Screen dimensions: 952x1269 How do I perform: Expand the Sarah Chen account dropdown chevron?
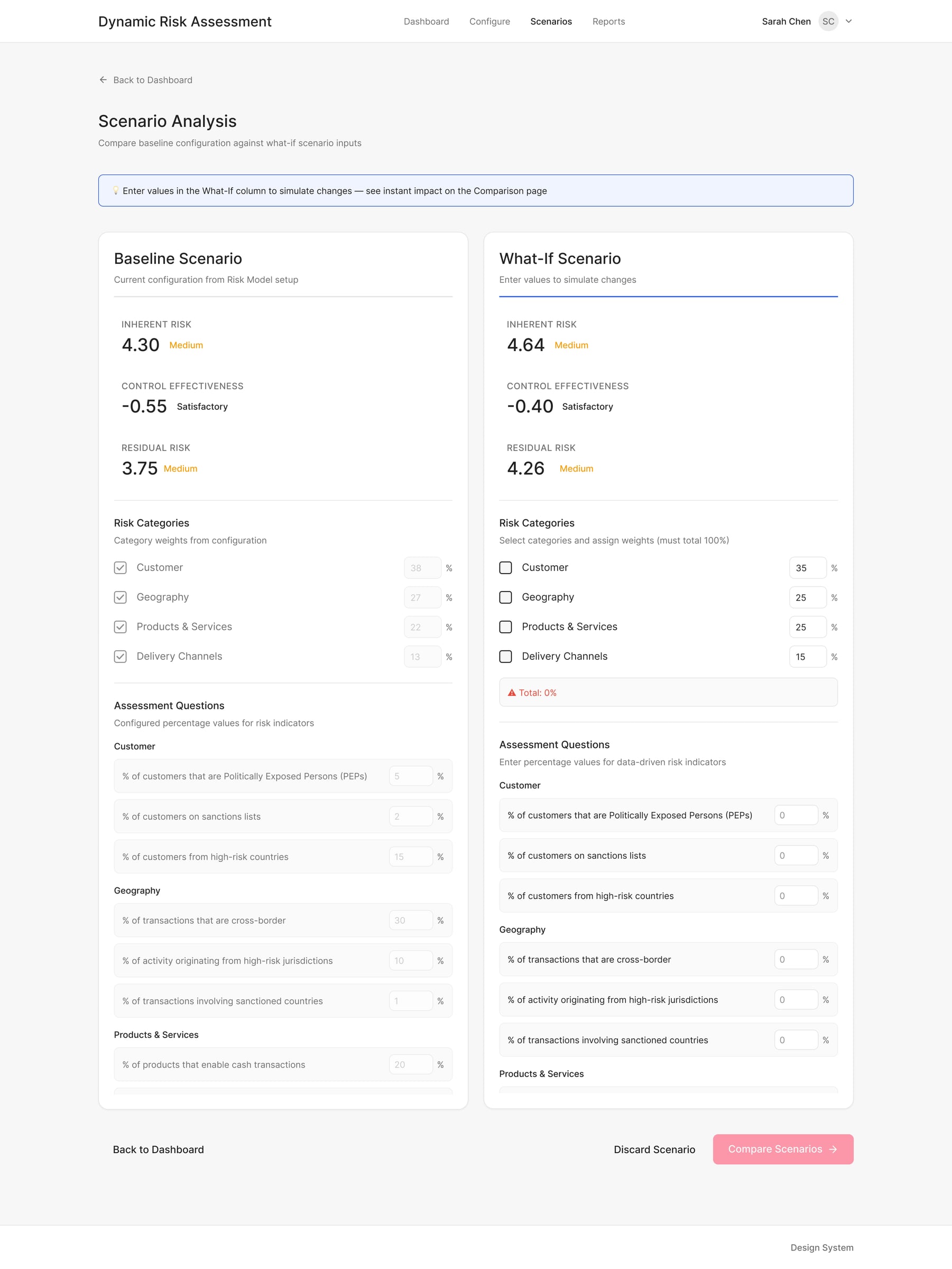[x=849, y=21]
